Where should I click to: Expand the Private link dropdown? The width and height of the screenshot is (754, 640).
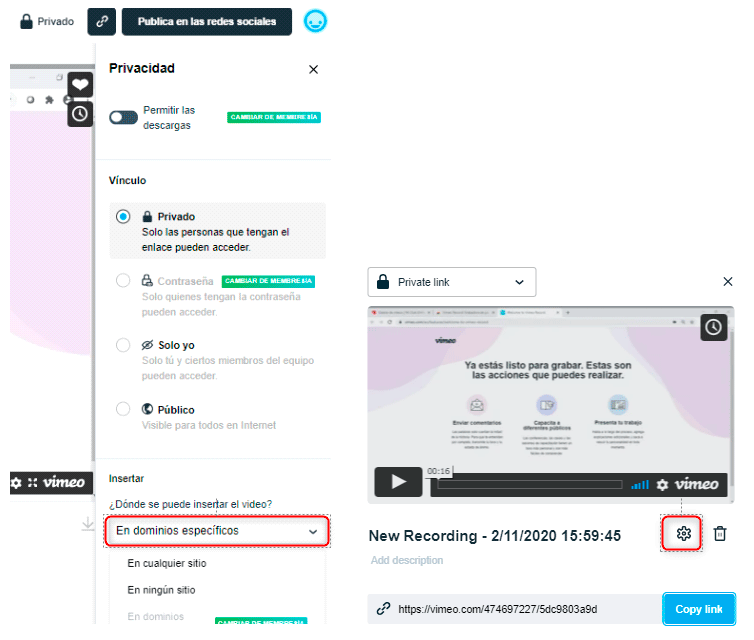click(x=451, y=282)
